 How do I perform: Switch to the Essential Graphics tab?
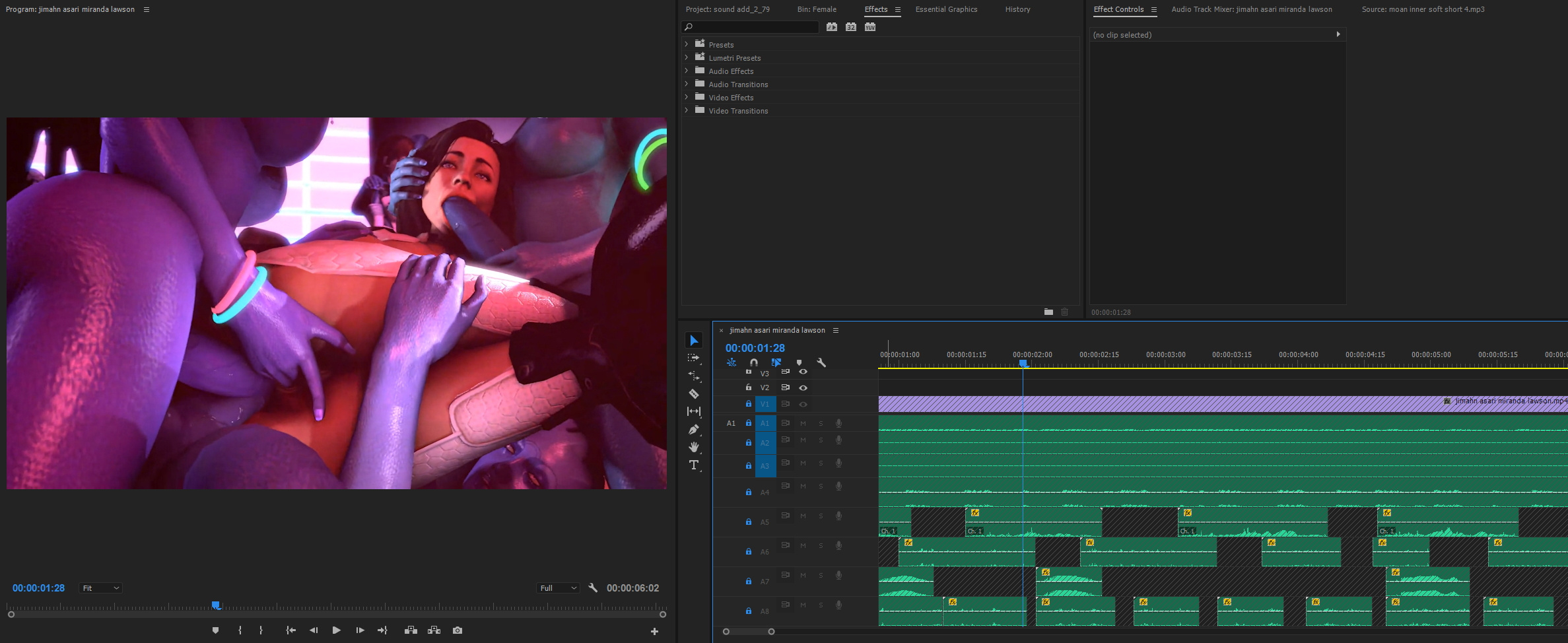(946, 9)
